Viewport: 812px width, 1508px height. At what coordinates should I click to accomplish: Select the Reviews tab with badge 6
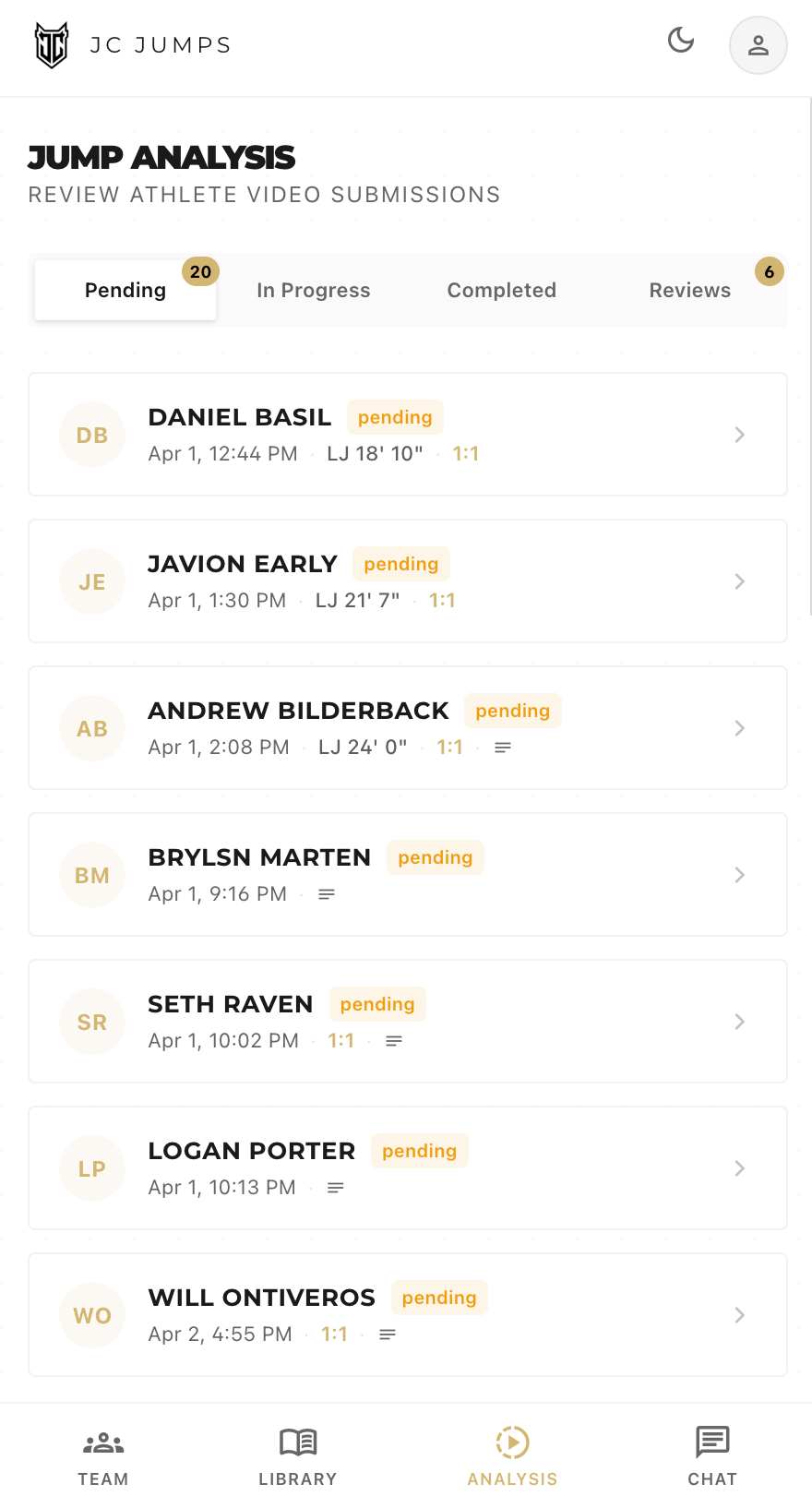coord(689,290)
